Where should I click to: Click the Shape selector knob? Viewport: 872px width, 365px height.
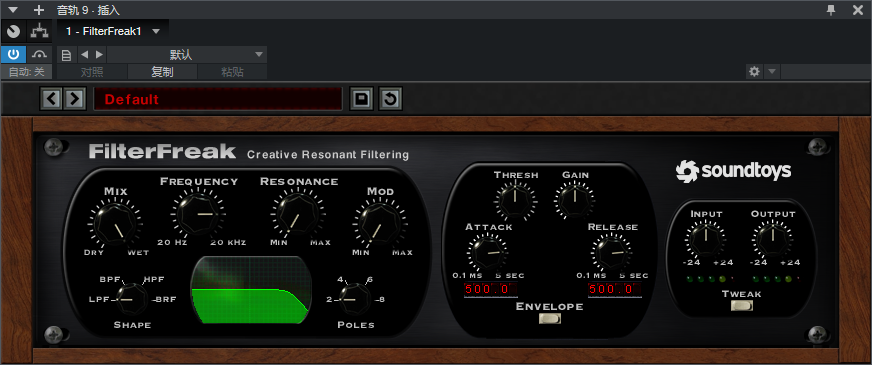click(132, 299)
